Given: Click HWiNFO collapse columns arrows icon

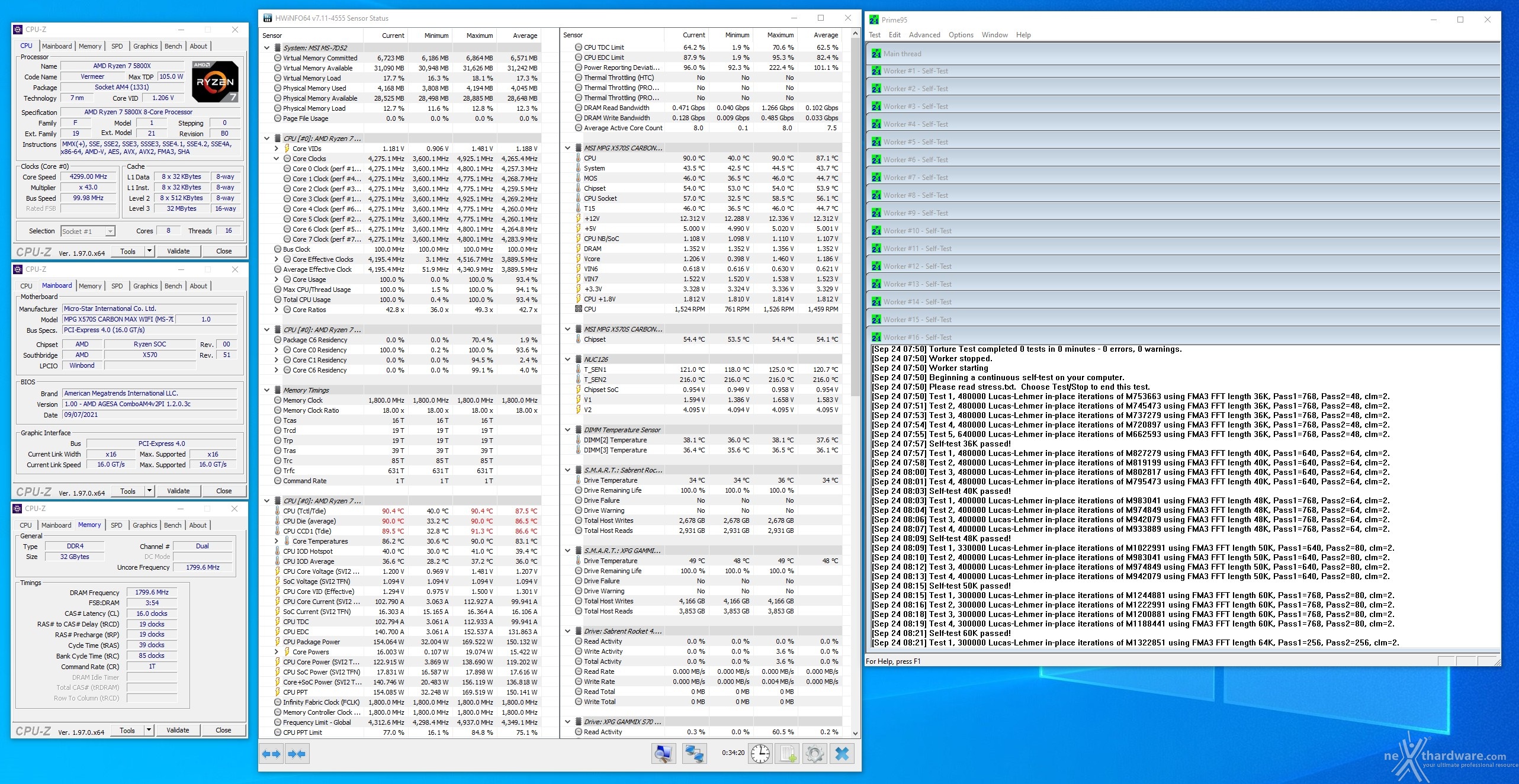Looking at the screenshot, I should [297, 754].
